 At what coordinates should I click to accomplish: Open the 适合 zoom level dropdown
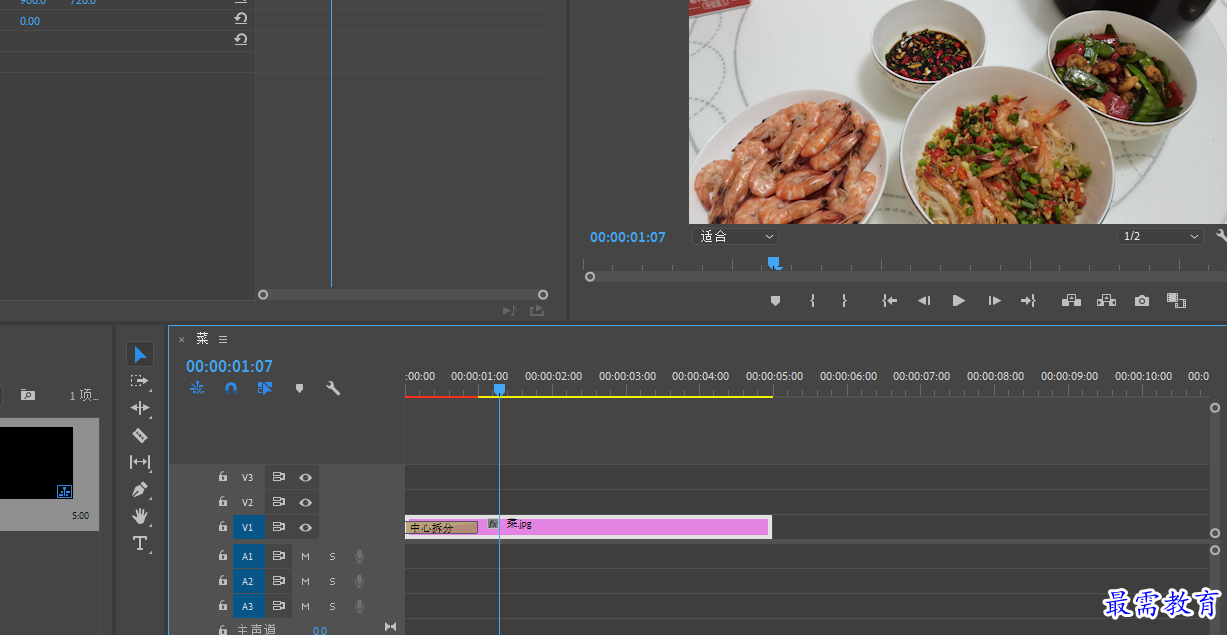pyautogui.click(x=736, y=237)
